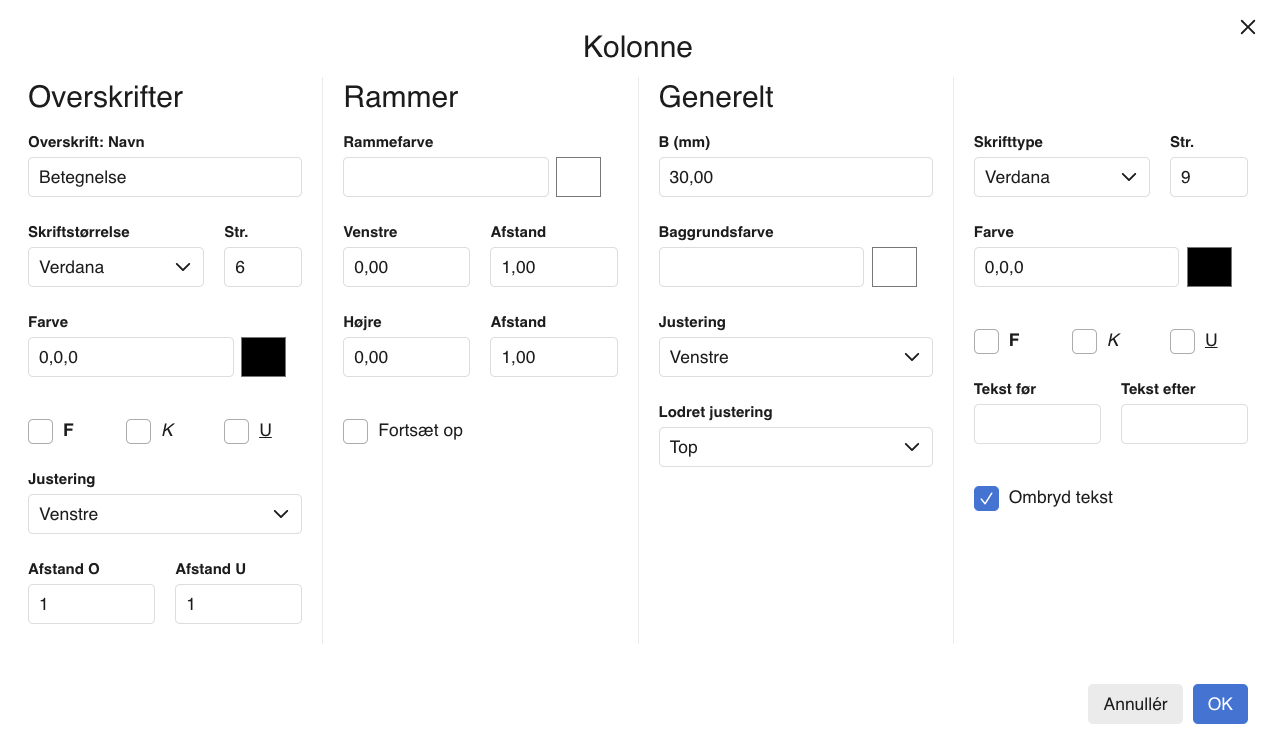Screen dimensions: 1273x750
Task: Toggle italic in the rightmost column
Action: 1084,341
